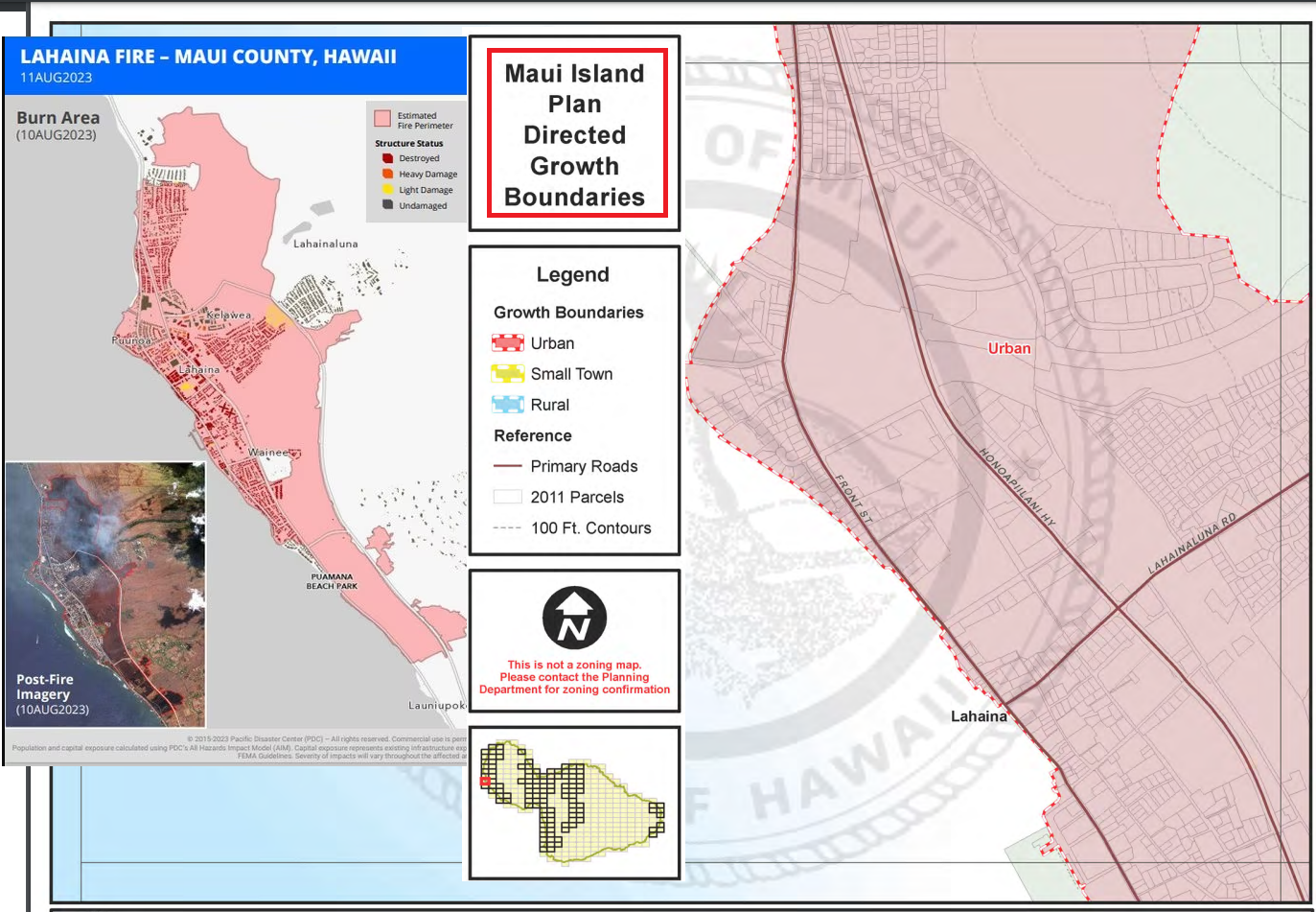
Task: Click the bold Lahaina label on growth map
Action: [979, 716]
